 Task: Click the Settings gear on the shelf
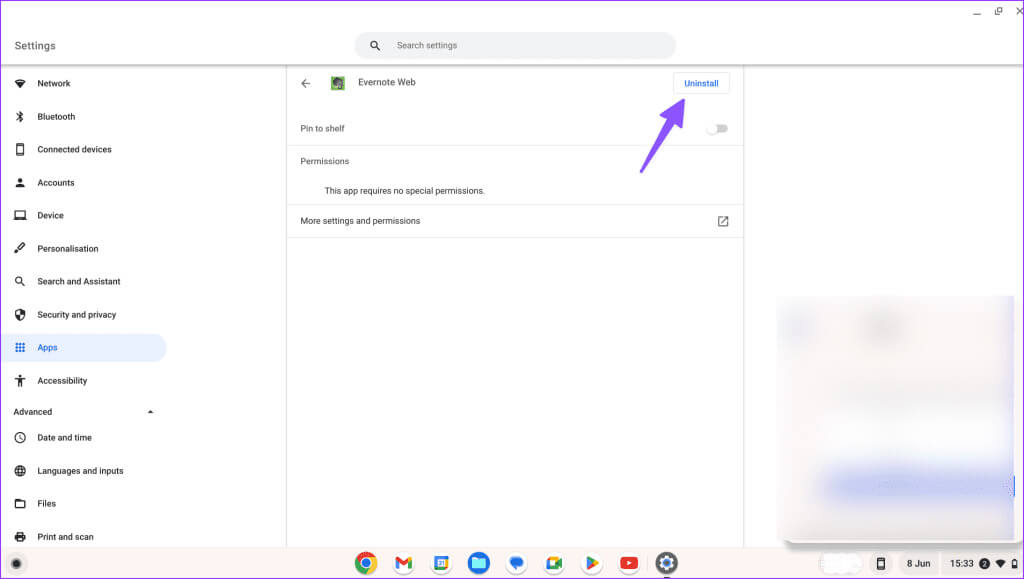click(667, 563)
